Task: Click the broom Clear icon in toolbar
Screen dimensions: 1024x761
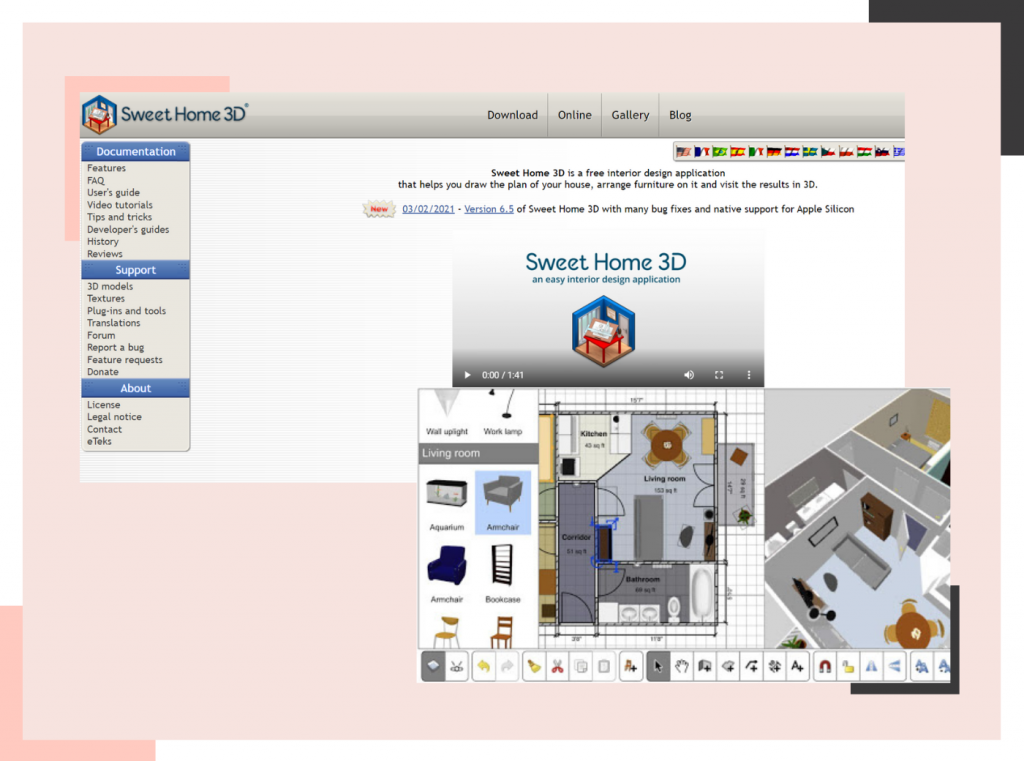Action: pyautogui.click(x=534, y=667)
